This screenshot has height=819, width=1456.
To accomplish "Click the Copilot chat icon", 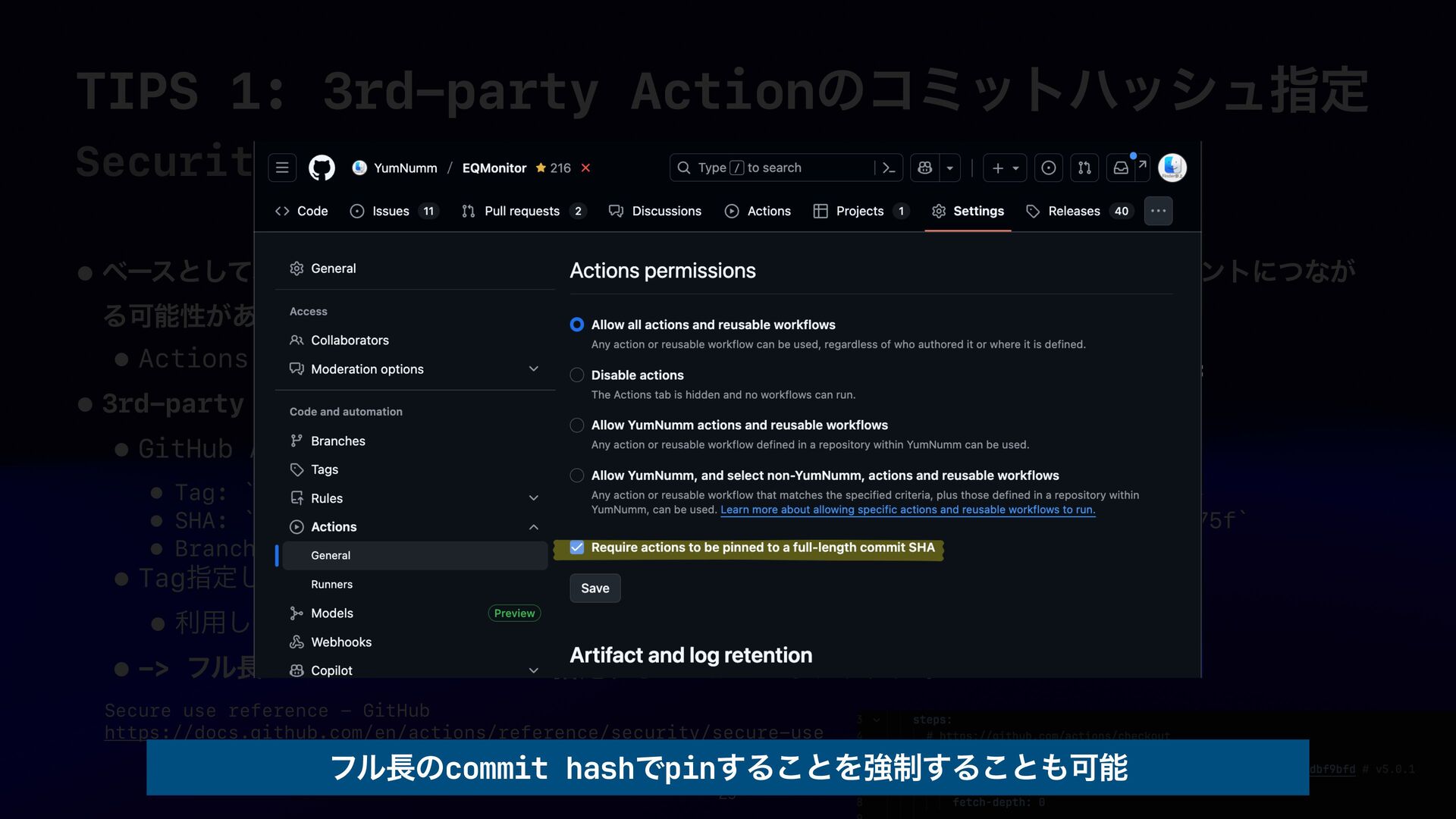I will pos(925,168).
